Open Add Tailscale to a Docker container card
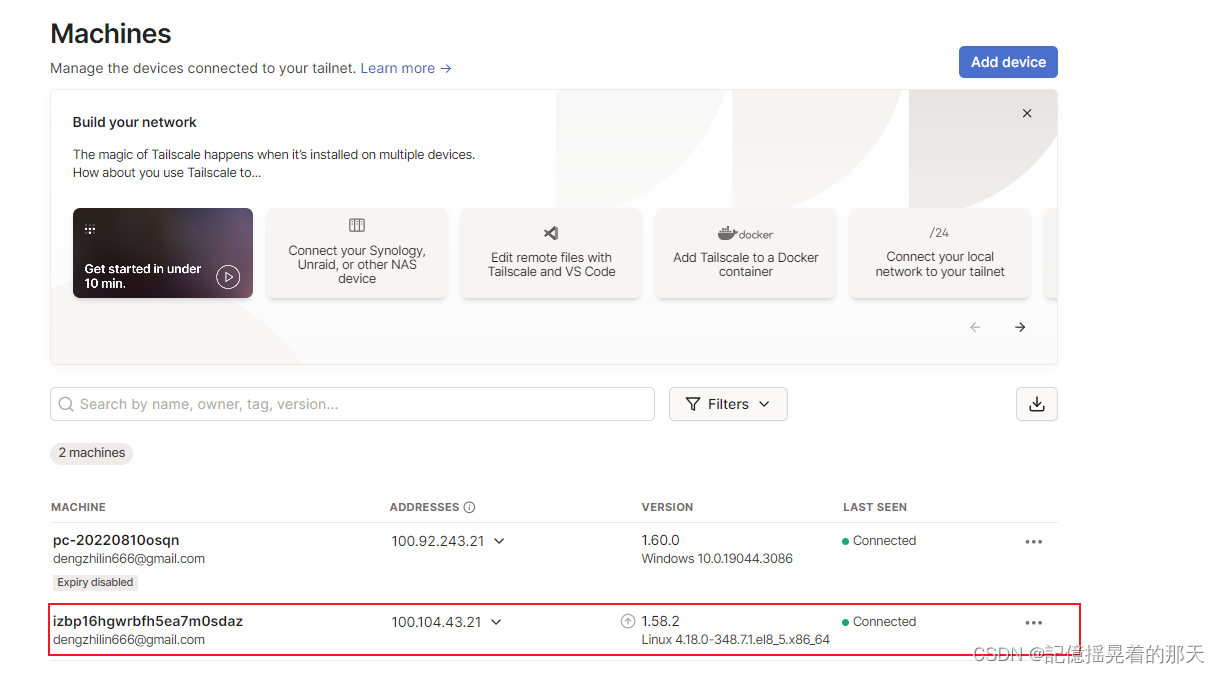1220x673 pixels. 746,253
